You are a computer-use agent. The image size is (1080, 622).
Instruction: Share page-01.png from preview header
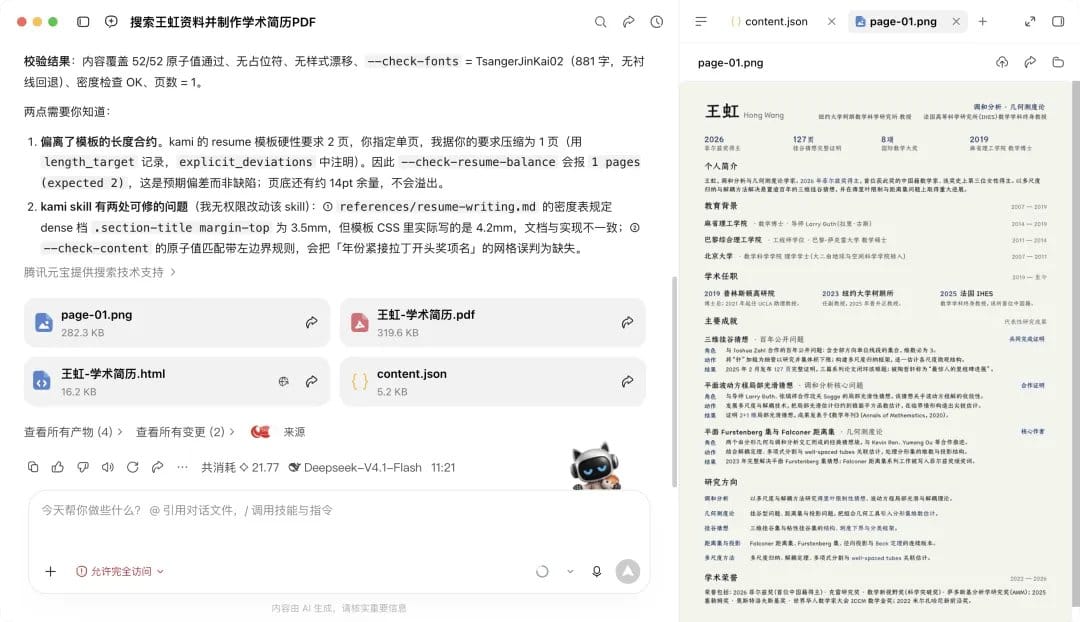[1030, 63]
